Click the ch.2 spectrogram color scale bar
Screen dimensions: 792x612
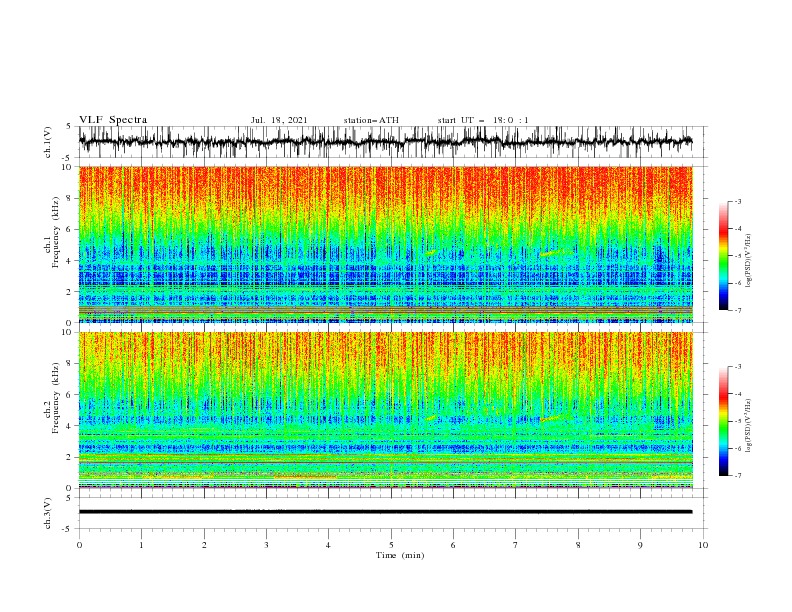[x=724, y=421]
